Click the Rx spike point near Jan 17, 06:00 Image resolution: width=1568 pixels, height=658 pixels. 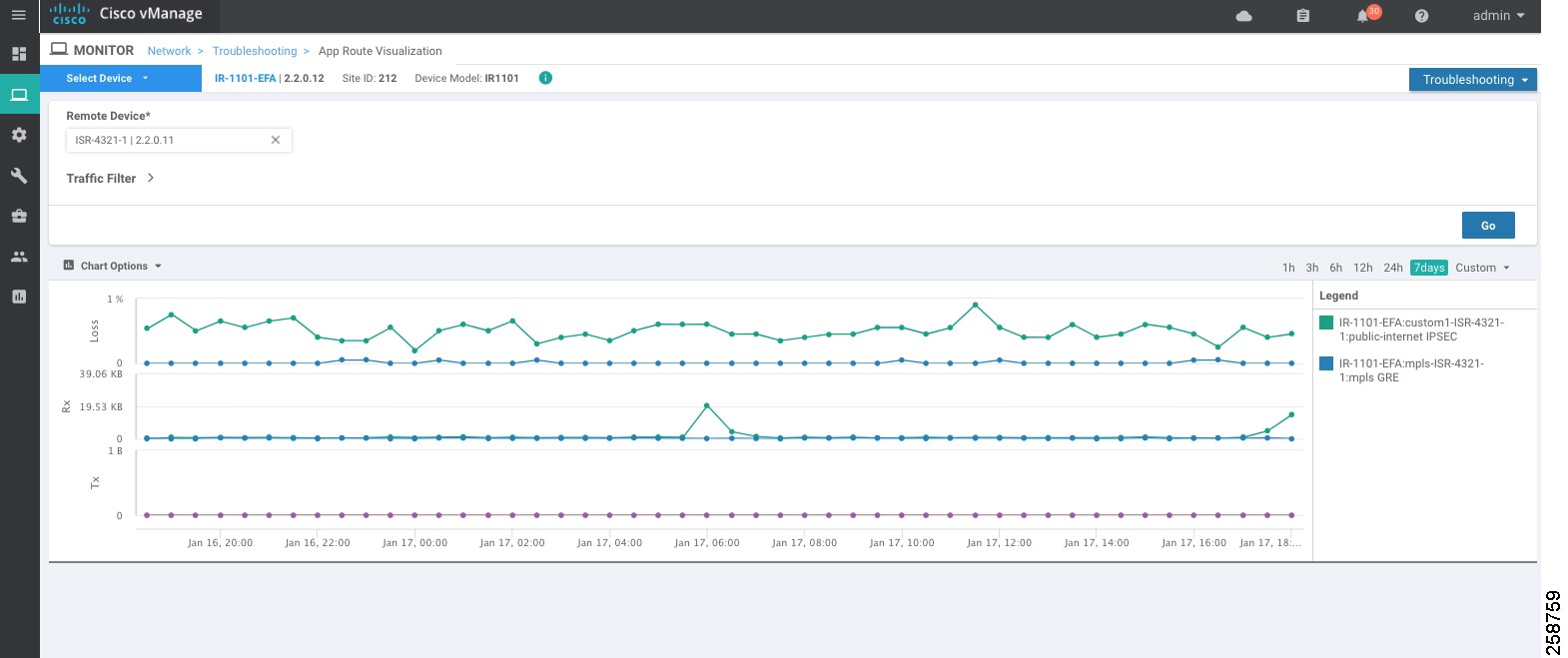coord(707,405)
